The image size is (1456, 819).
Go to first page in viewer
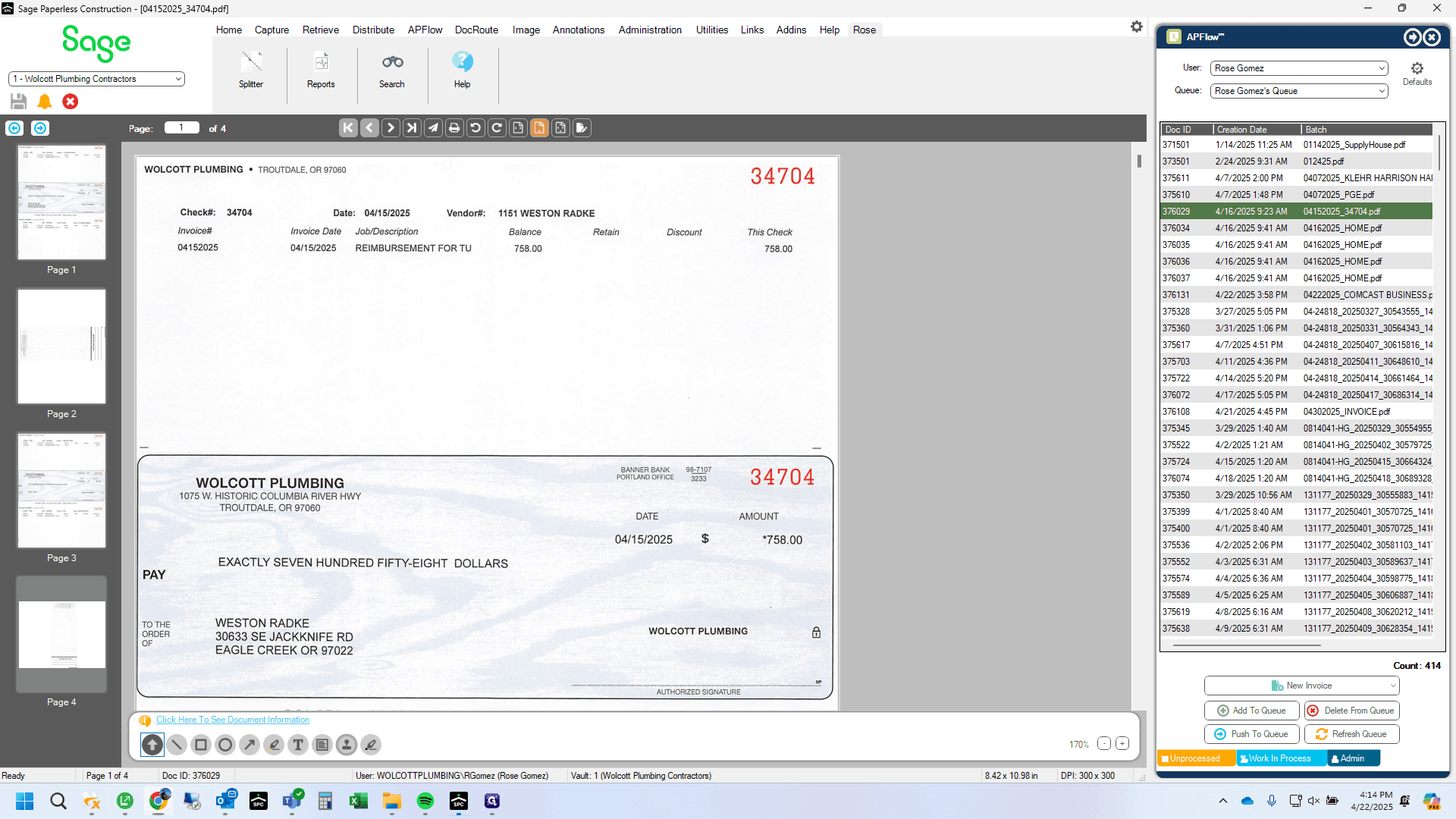(348, 128)
